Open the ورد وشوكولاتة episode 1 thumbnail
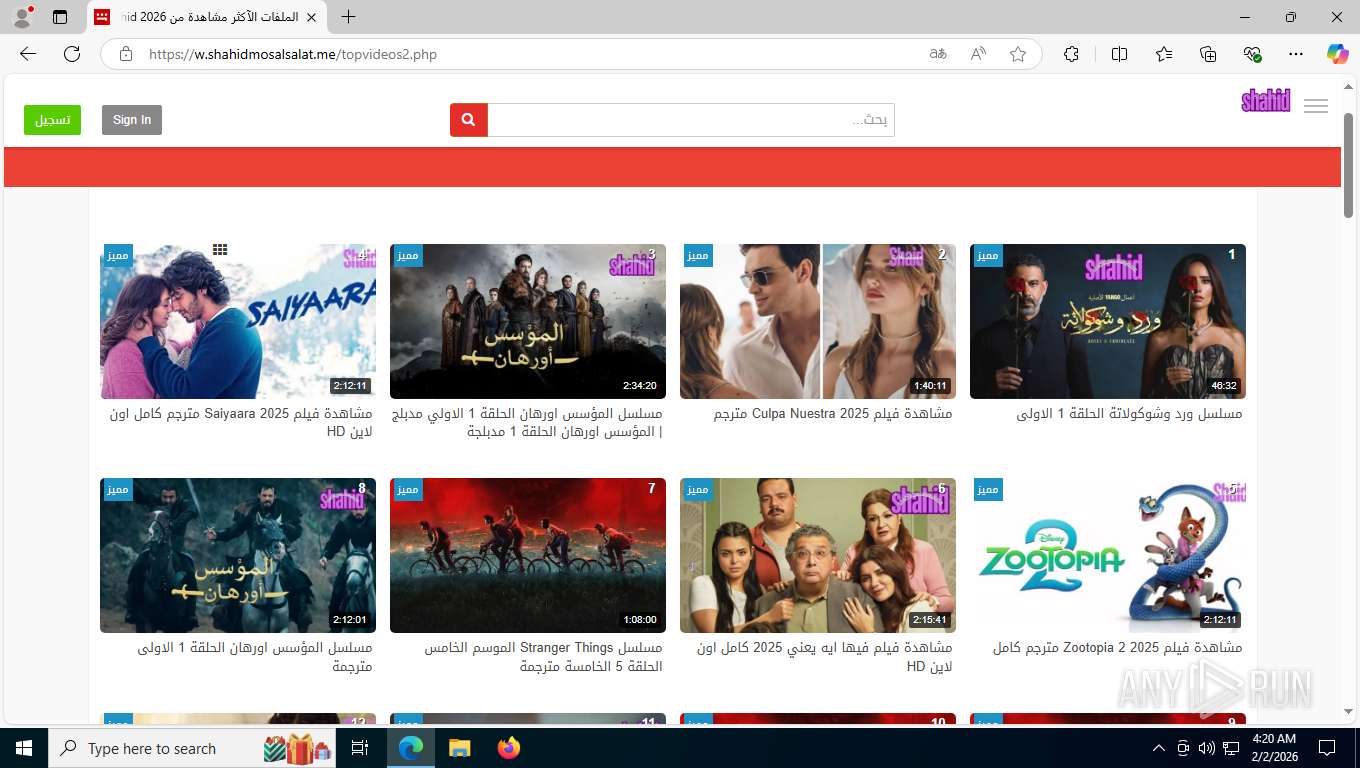The height and width of the screenshot is (768, 1360). pos(1108,322)
